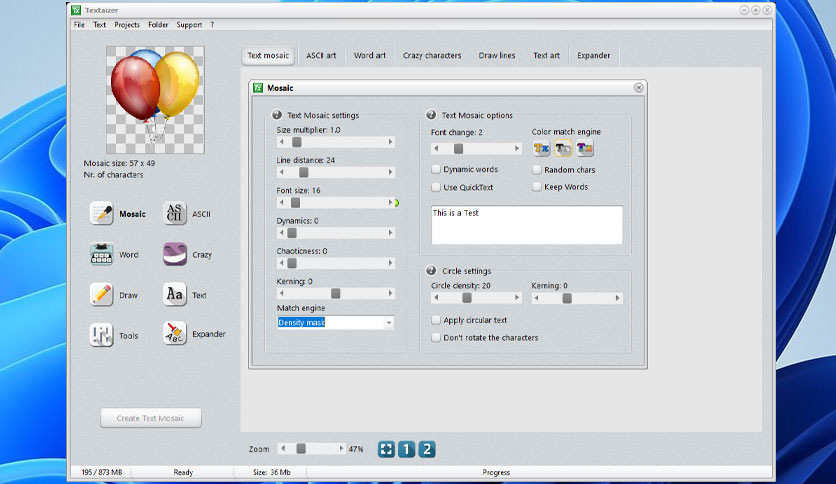This screenshot has height=484, width=836.
Task: Open help for Circle settings
Action: pyautogui.click(x=431, y=270)
